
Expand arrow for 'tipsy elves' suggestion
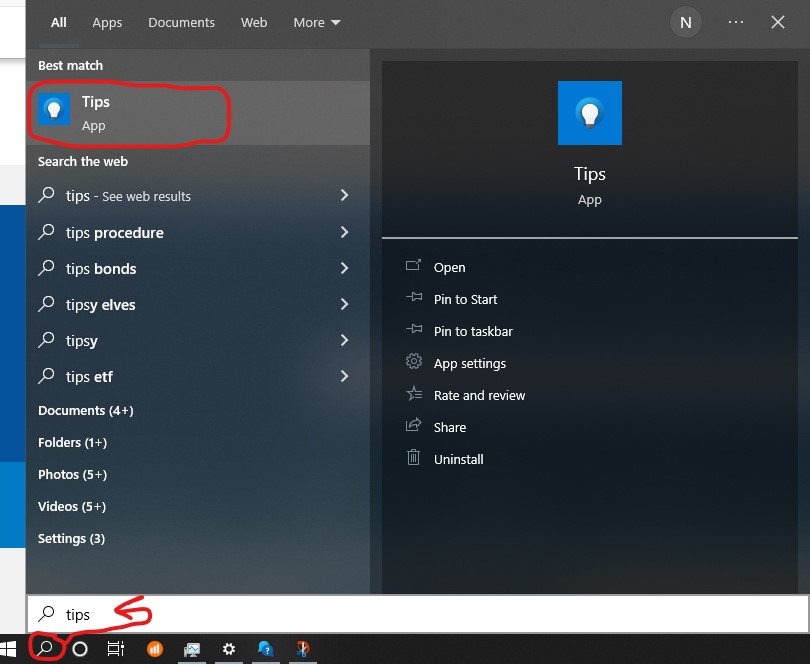pyautogui.click(x=345, y=304)
